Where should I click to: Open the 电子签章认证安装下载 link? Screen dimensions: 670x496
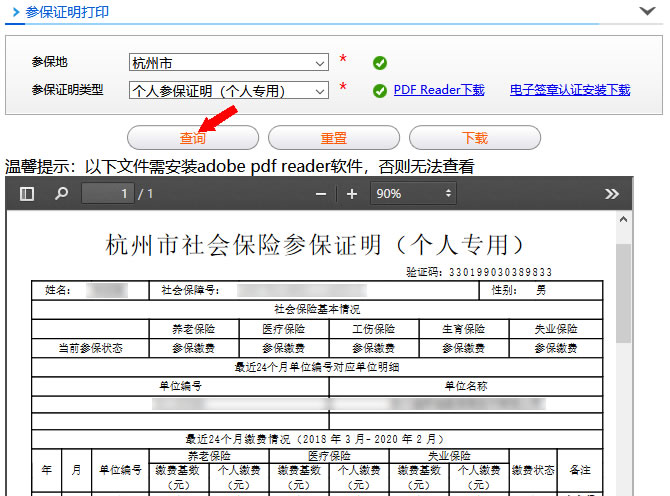pos(570,90)
